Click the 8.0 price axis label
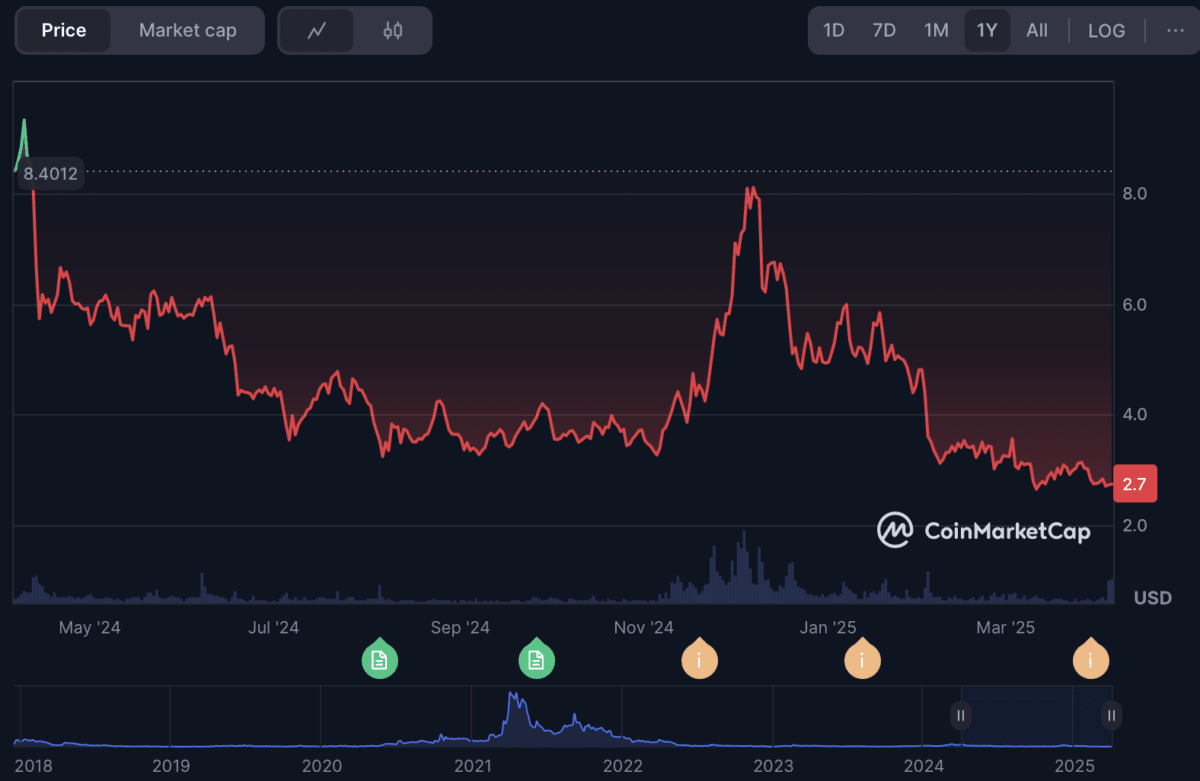 click(x=1133, y=194)
